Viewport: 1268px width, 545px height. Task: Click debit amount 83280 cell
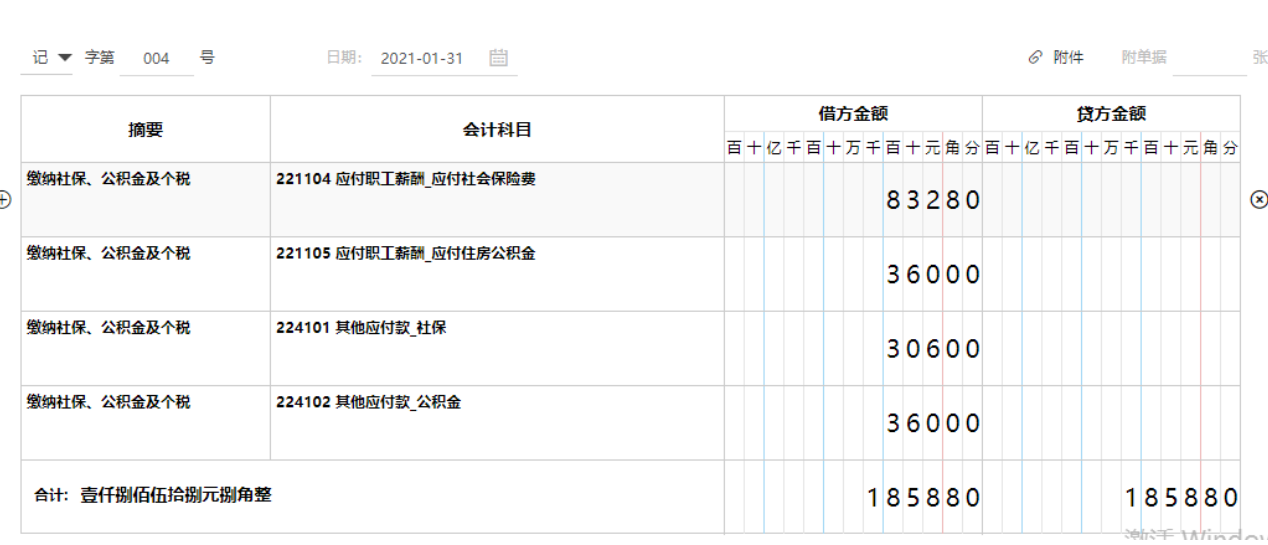(853, 200)
